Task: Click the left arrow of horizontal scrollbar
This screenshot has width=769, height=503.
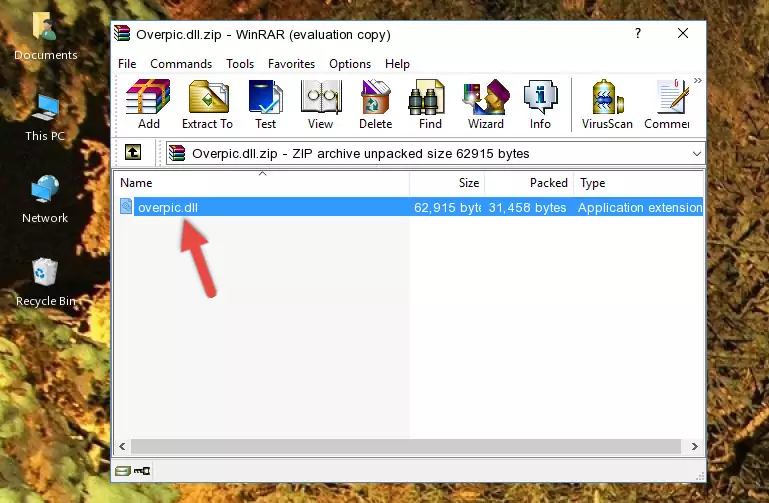Action: (123, 446)
